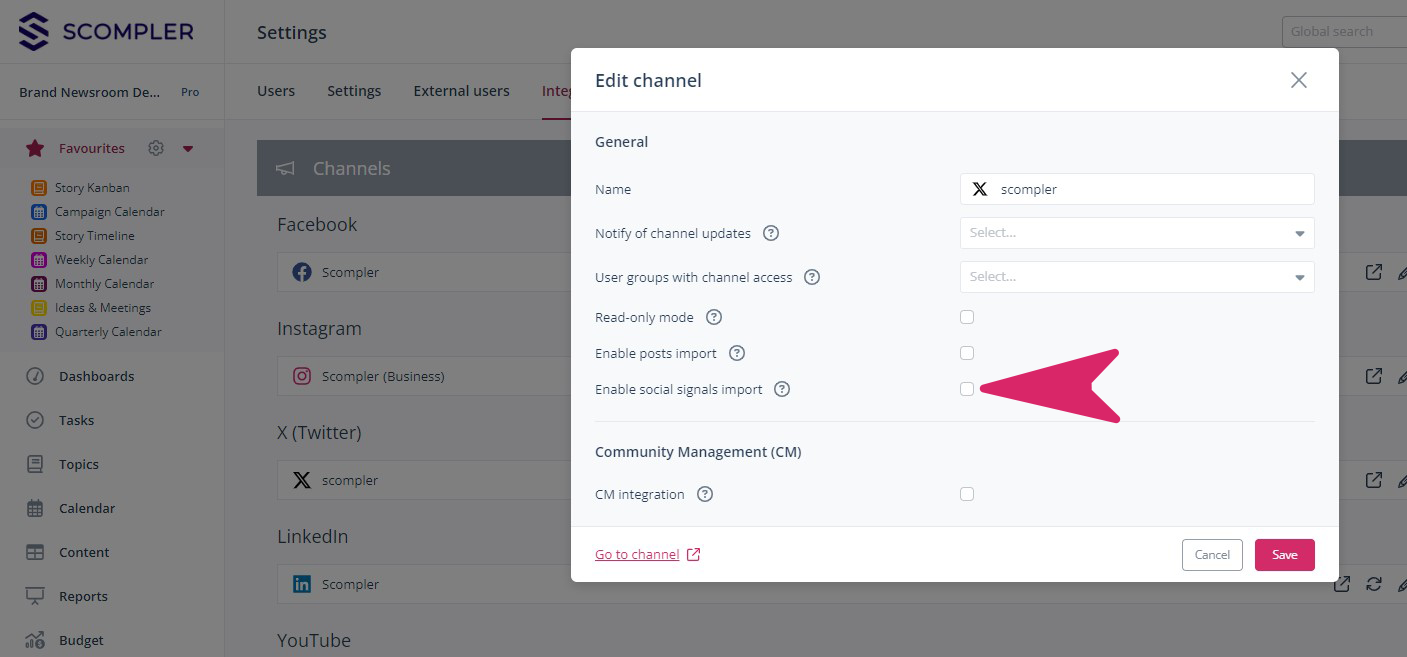Click help icon beside CM integration
This screenshot has height=657, width=1407.
pos(705,494)
